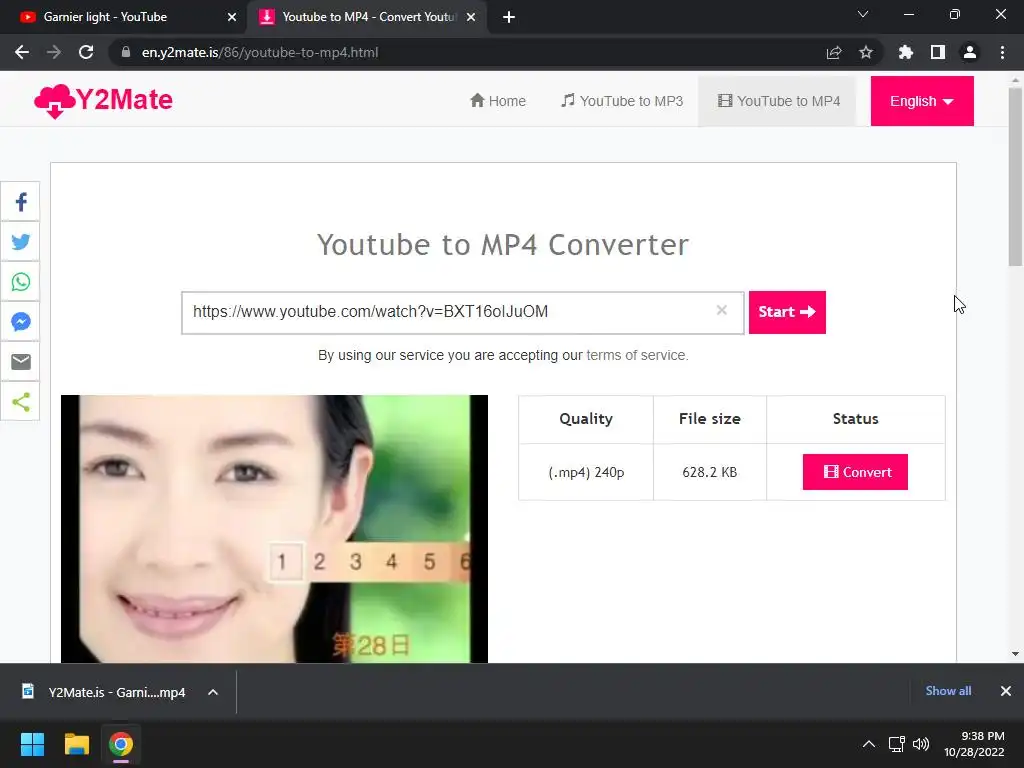Open the terms of service link
The height and width of the screenshot is (768, 1024).
(x=636, y=355)
